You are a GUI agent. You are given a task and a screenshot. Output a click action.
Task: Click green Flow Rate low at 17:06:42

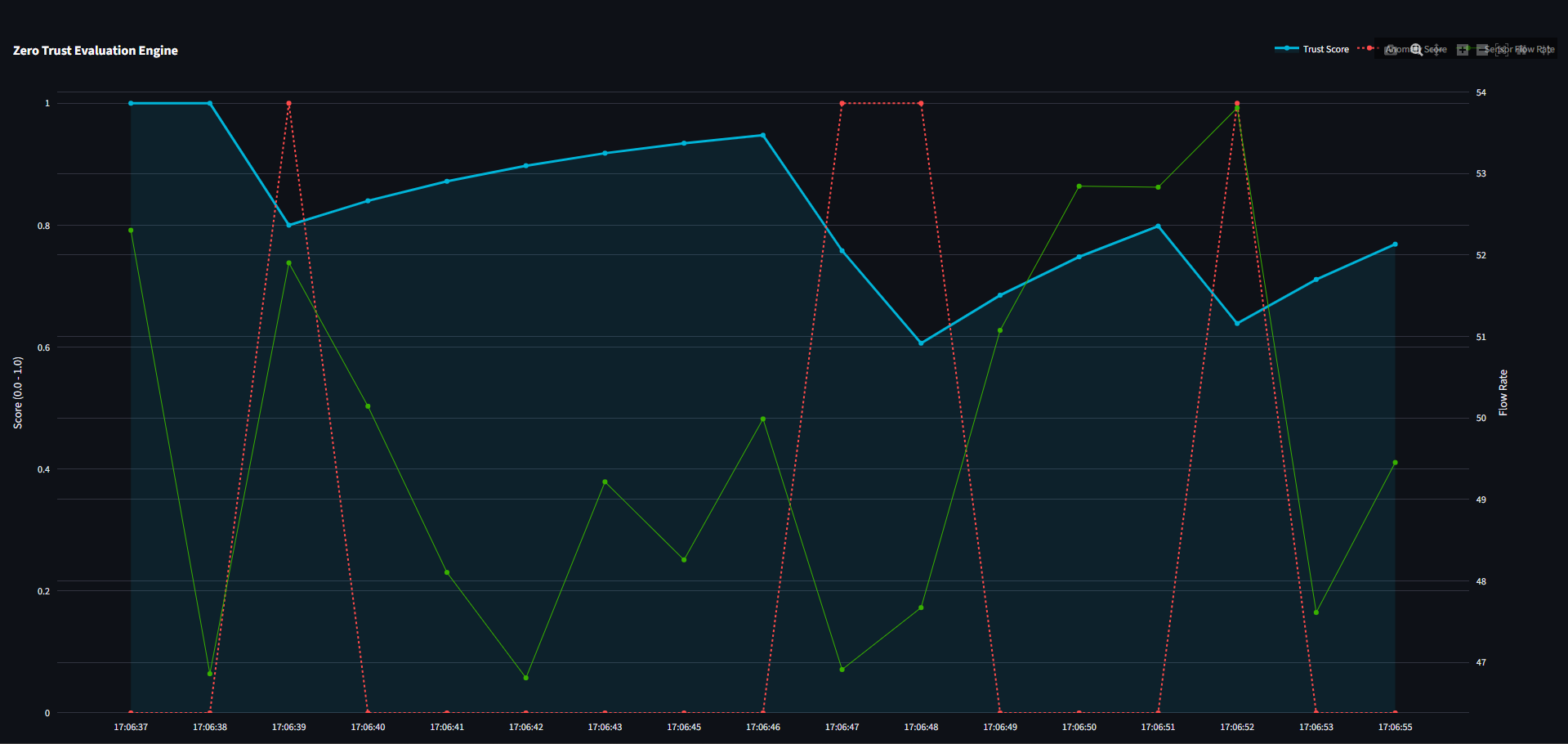(525, 678)
